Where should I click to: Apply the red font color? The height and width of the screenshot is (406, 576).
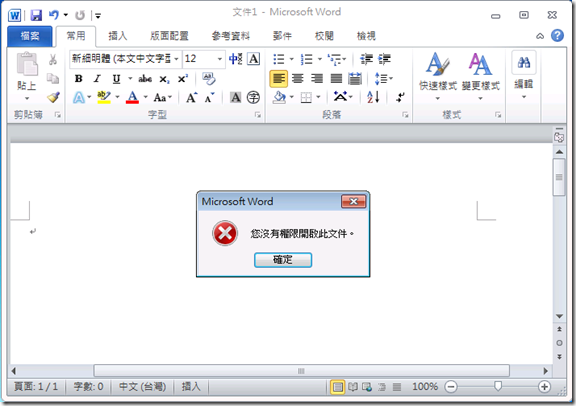132,98
